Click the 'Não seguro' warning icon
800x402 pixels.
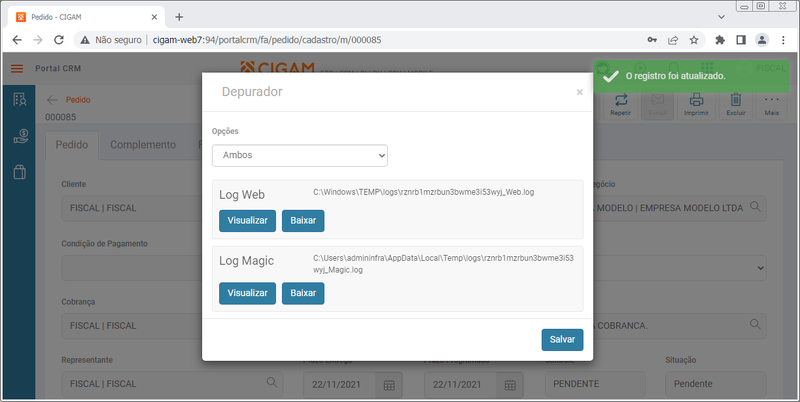pos(85,40)
